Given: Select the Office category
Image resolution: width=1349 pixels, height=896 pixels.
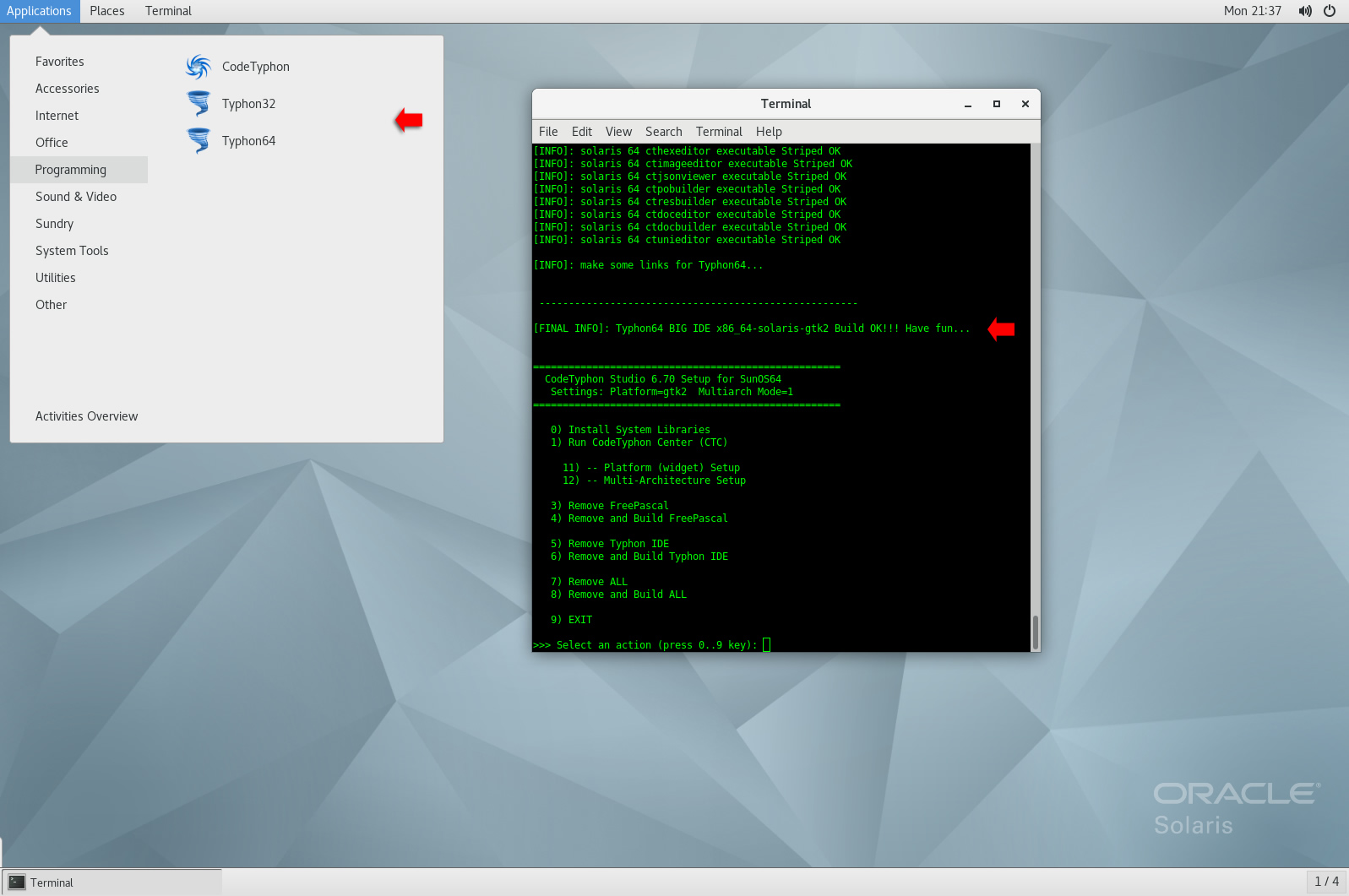Looking at the screenshot, I should [79, 143].
